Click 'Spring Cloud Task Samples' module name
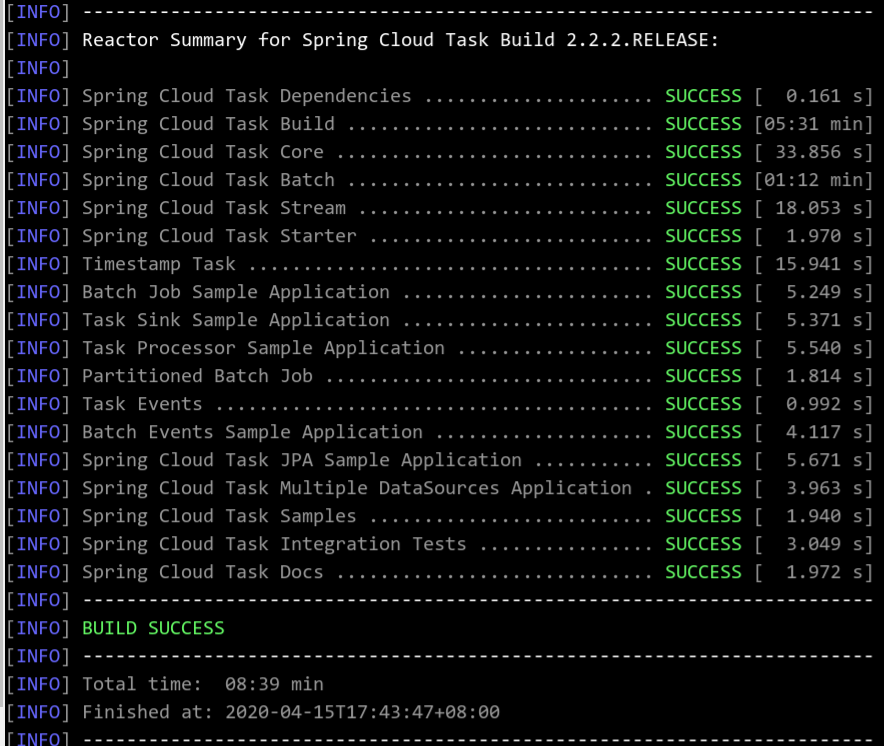Screen dimensions: 884x746 [219, 517]
